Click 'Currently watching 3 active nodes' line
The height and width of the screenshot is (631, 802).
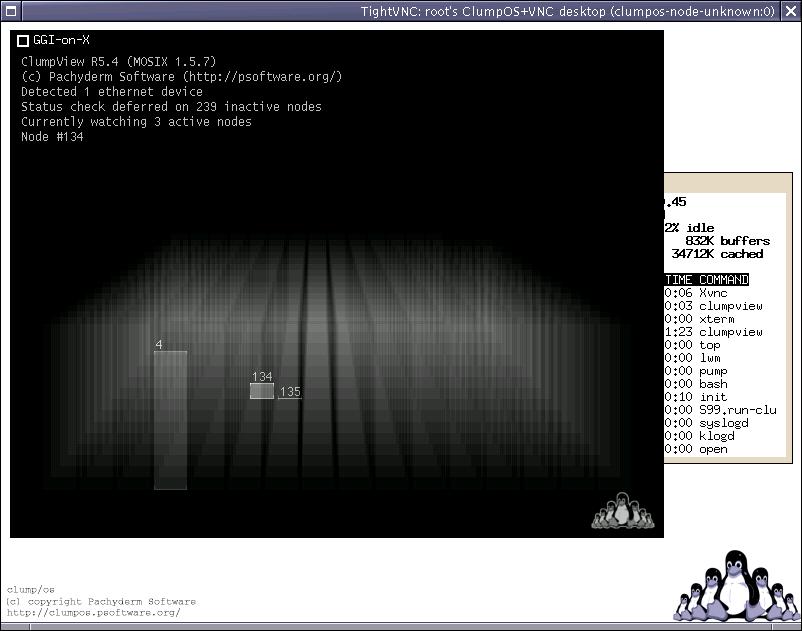tap(136, 122)
